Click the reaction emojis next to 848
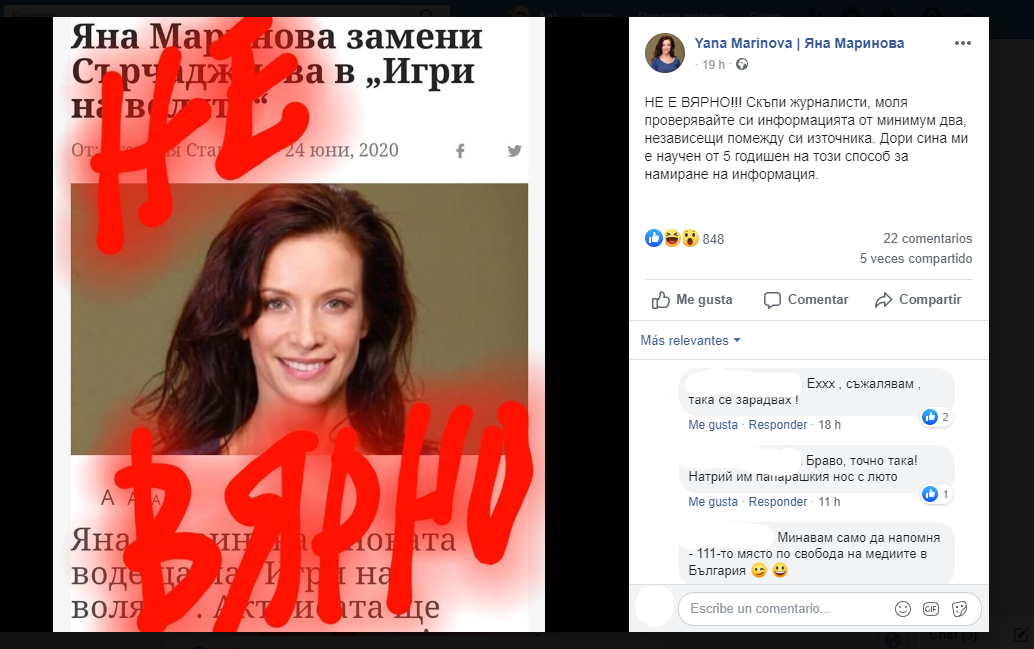 tap(672, 238)
